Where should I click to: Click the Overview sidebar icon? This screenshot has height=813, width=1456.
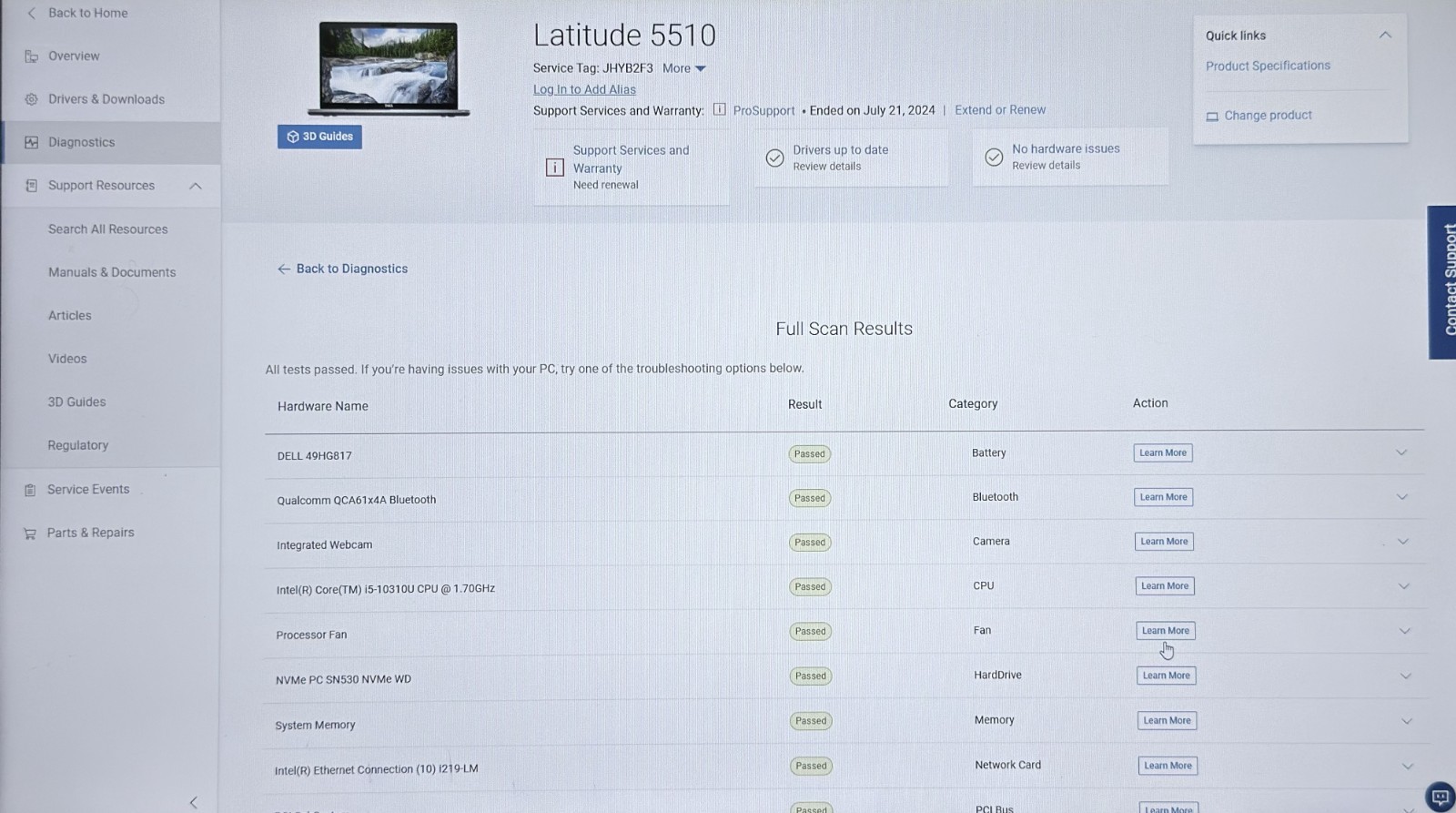tap(31, 56)
